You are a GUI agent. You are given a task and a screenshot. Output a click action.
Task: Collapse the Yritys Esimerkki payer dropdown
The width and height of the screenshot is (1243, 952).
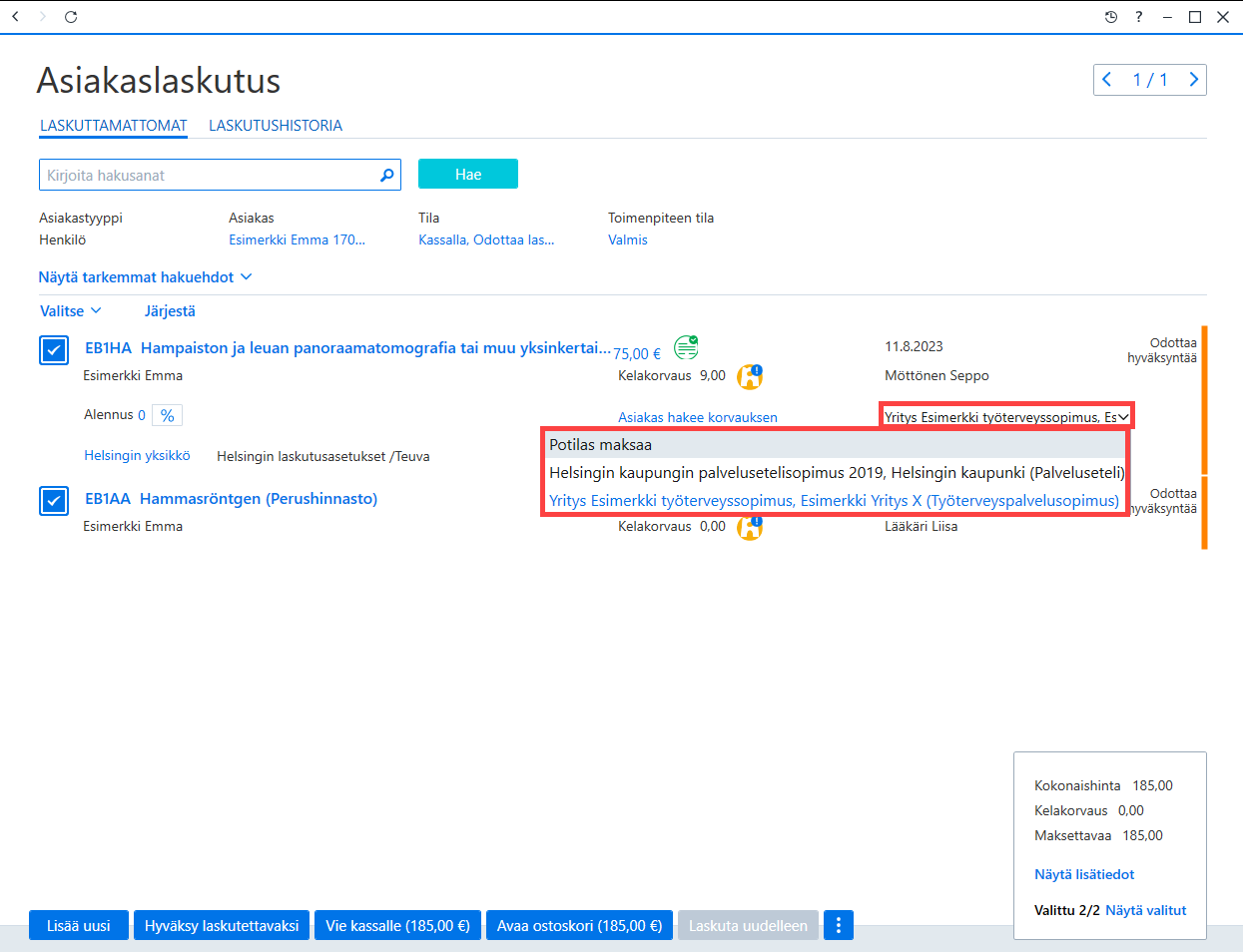1006,416
